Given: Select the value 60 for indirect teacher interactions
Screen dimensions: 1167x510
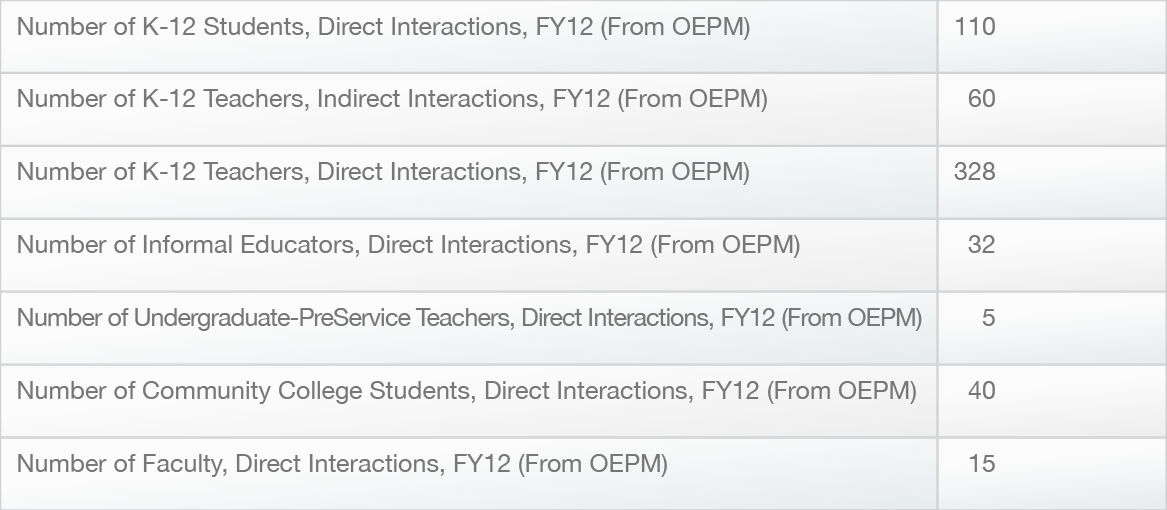Looking at the screenshot, I should coord(981,99).
